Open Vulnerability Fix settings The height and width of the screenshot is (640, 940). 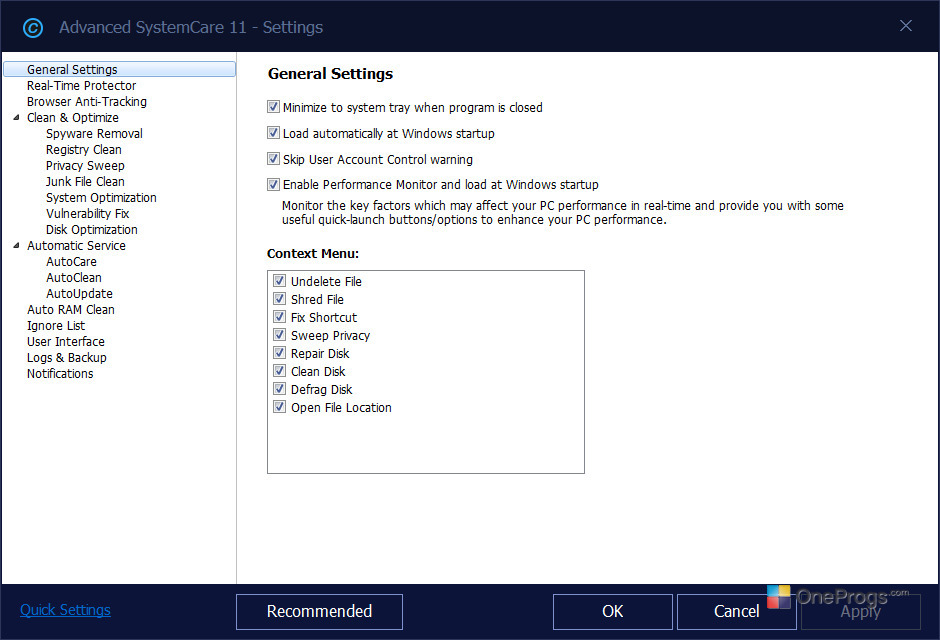point(88,213)
